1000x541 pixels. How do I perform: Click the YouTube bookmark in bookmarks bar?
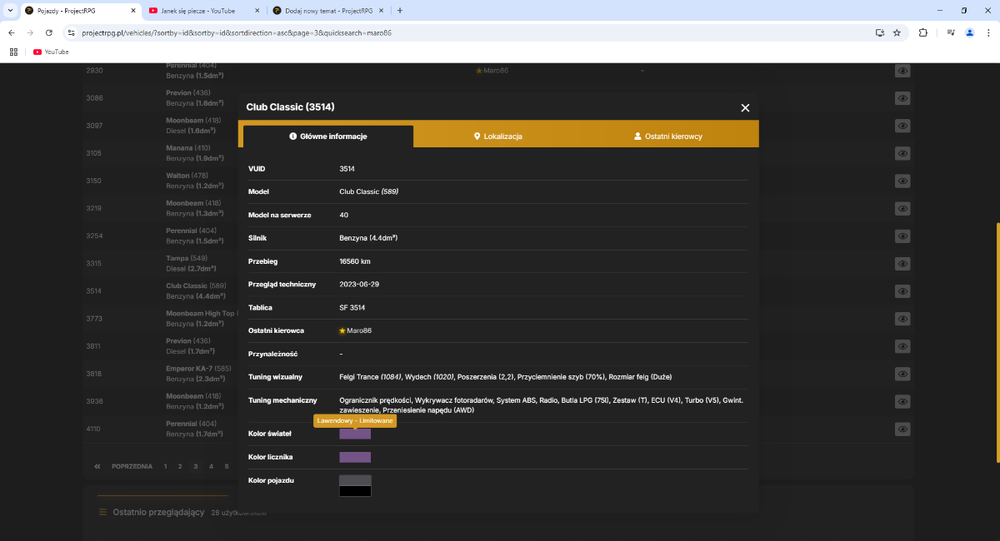pos(51,52)
